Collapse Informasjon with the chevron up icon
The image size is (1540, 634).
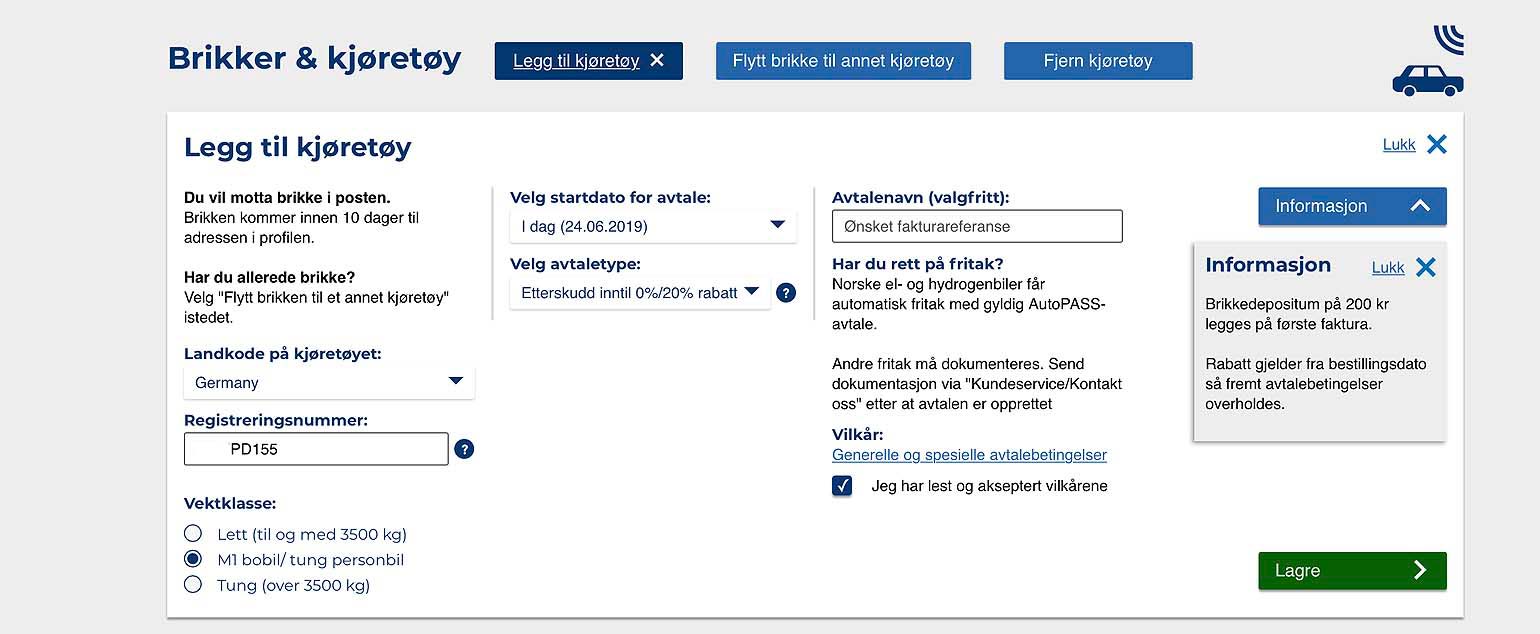click(1420, 206)
